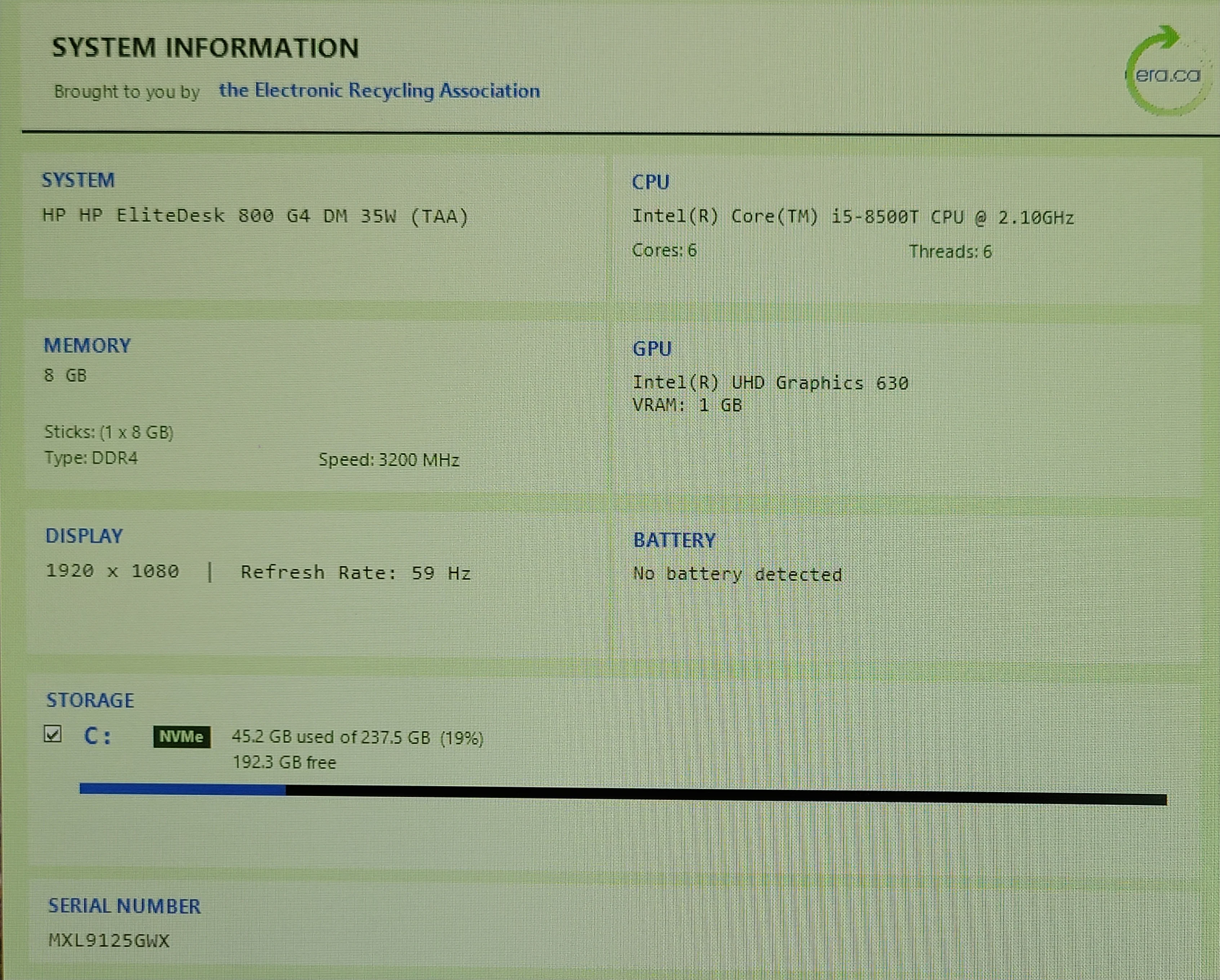Click the Intel Core i5-8500T processor text

[853, 217]
